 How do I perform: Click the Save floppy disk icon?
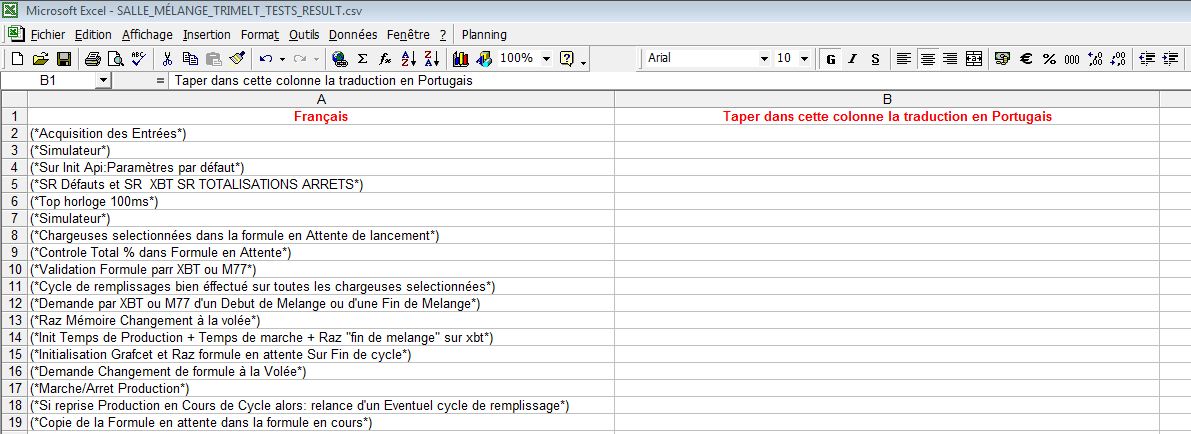pyautogui.click(x=63, y=59)
